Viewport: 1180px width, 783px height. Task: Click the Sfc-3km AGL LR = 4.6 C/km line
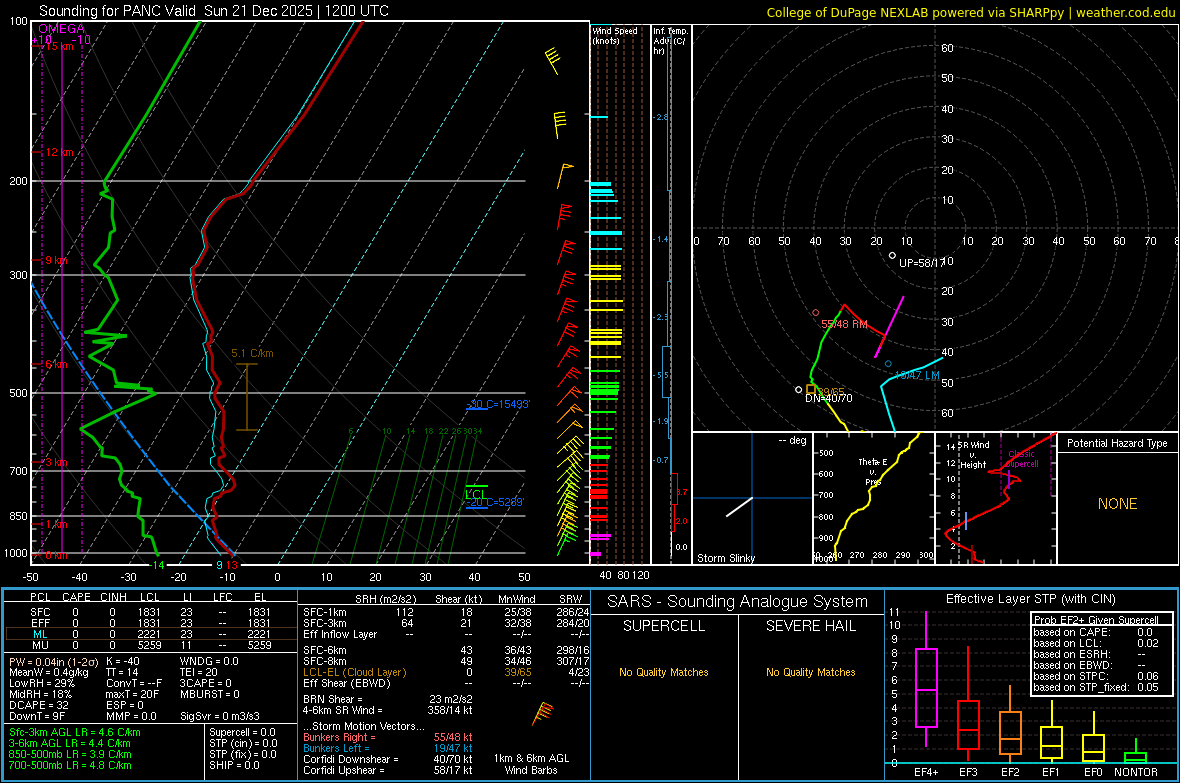pos(75,732)
